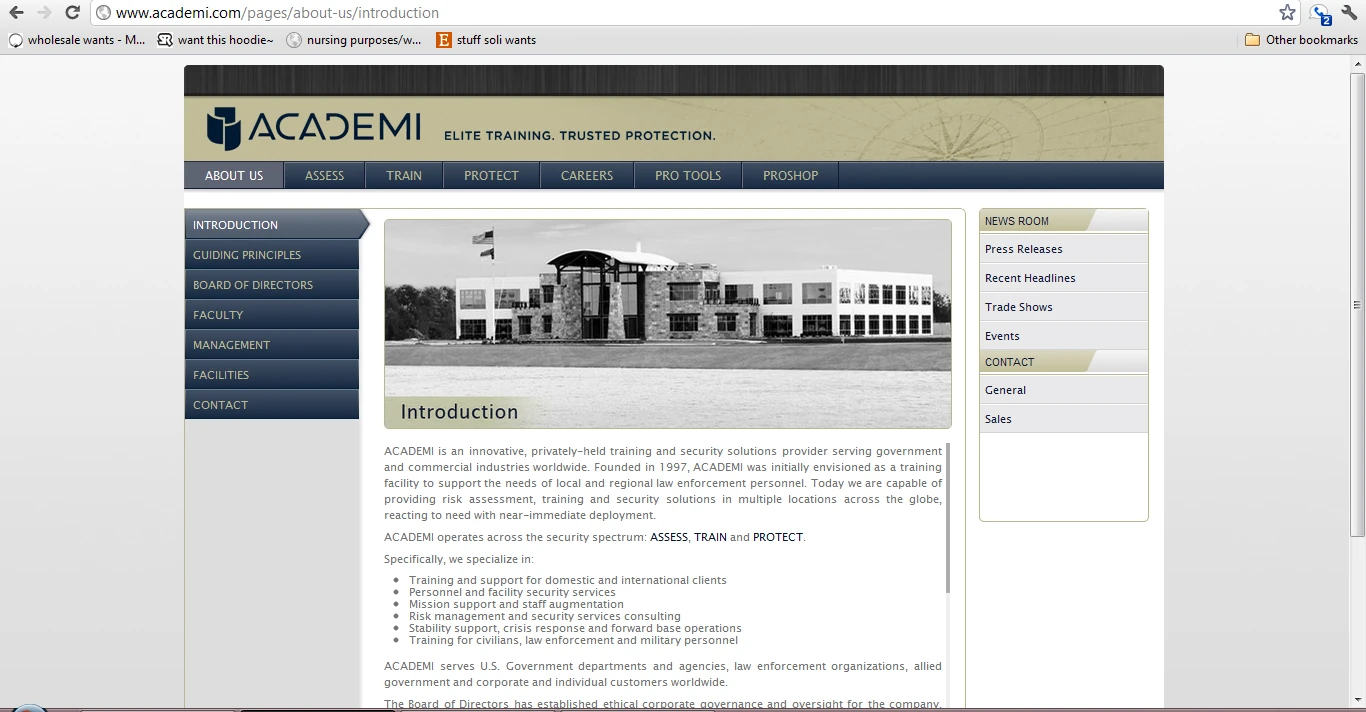Screen dimensions: 1366x712
Task: Open the 'want this hoodie~' bookmark
Action: tap(215, 40)
